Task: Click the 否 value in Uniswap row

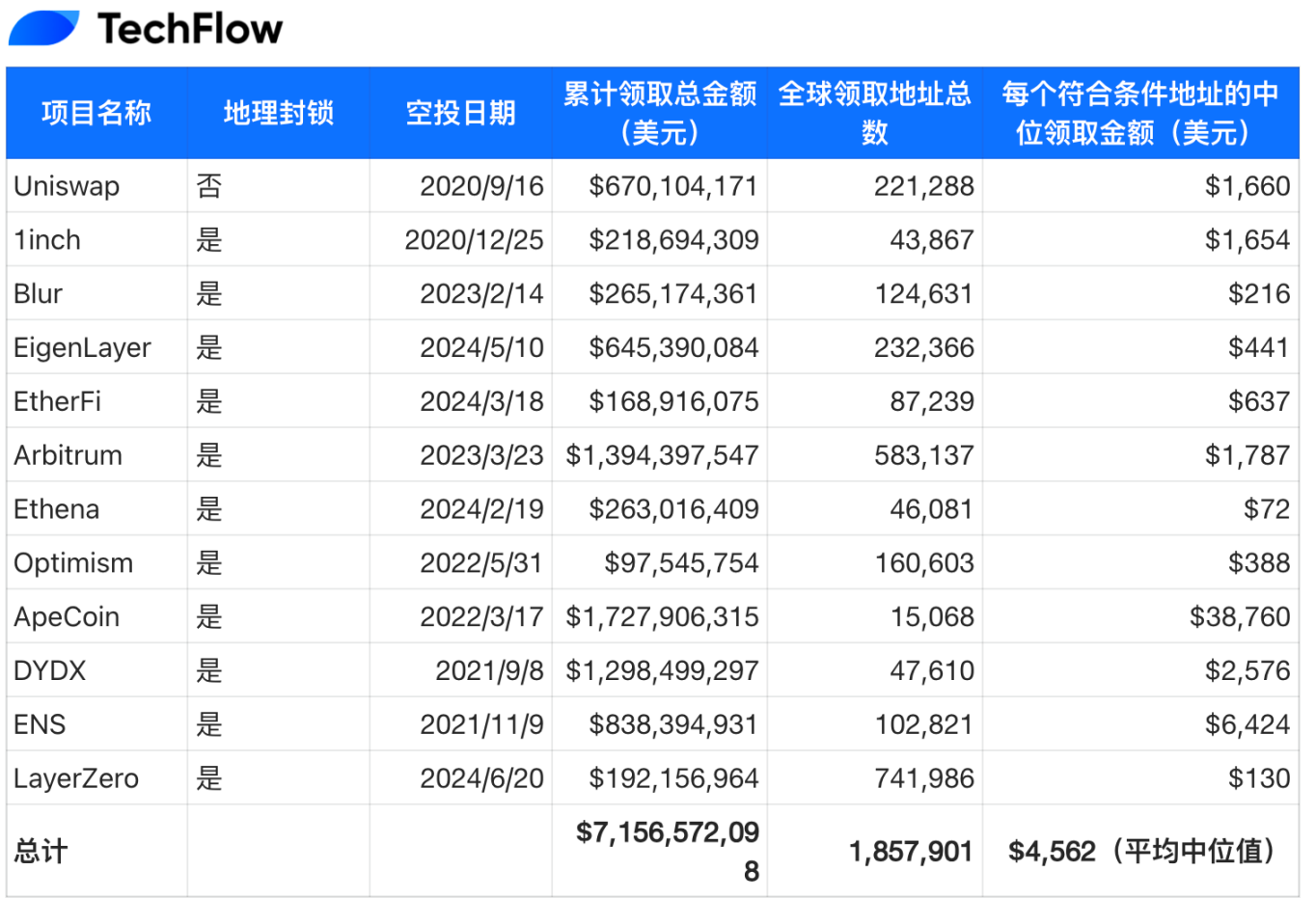Action: pyautogui.click(x=209, y=186)
